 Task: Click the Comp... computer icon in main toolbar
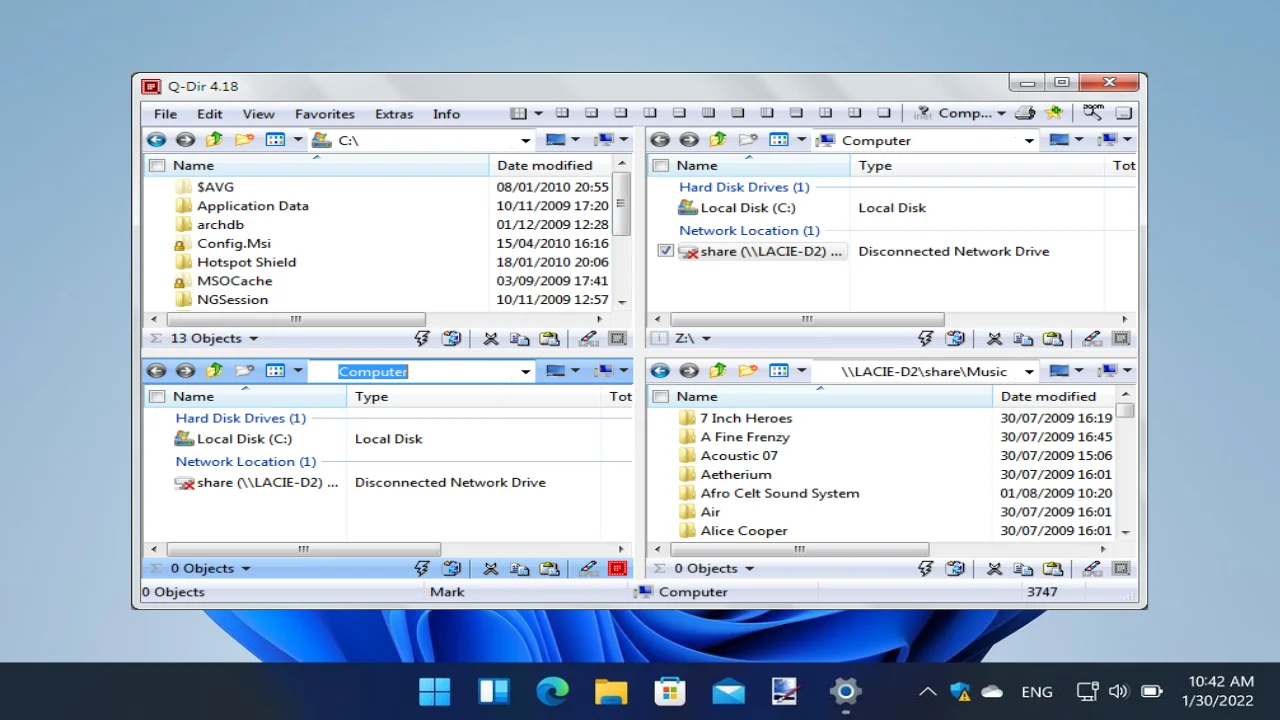[923, 113]
